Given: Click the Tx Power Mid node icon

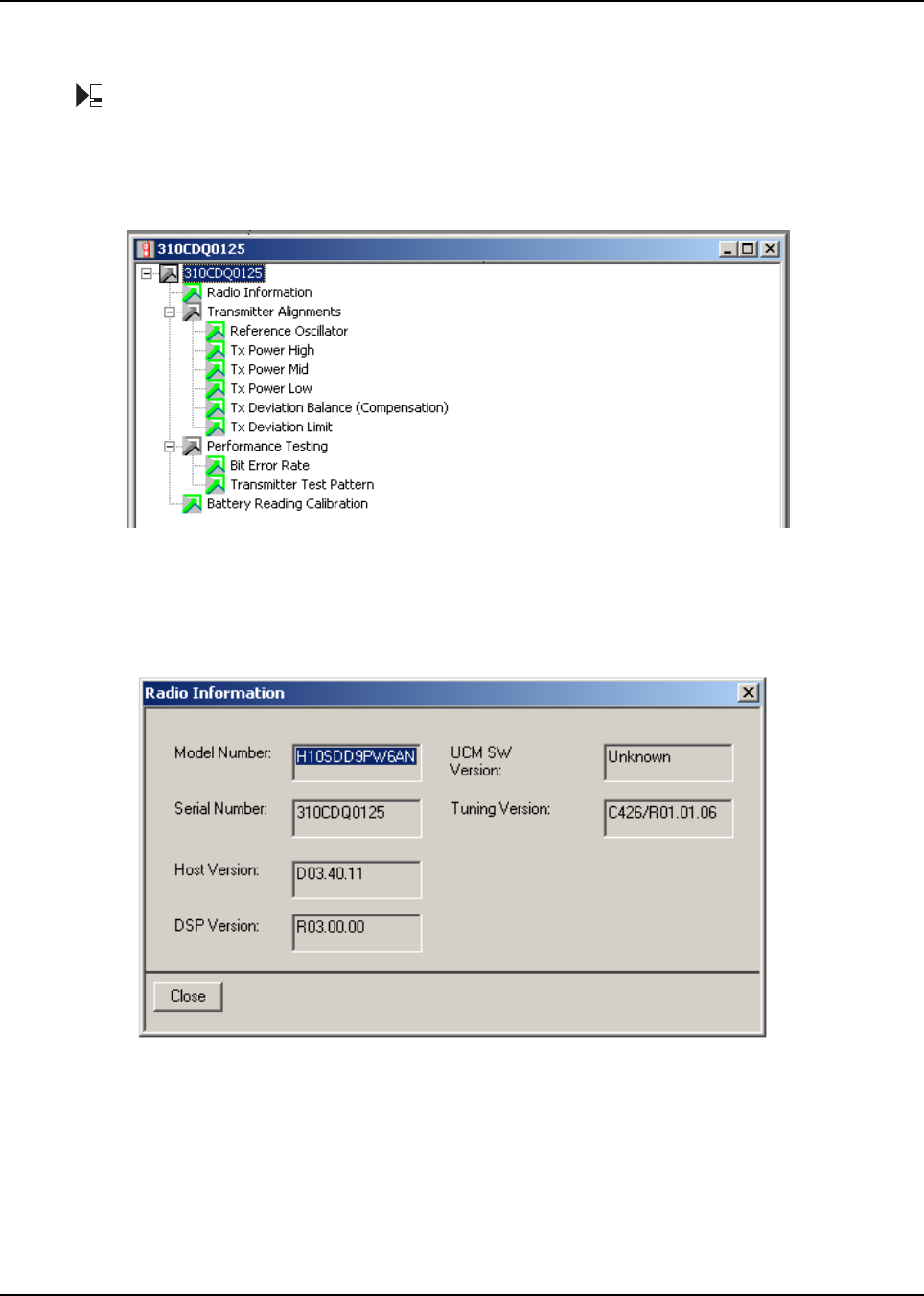Looking at the screenshot, I should point(215,369).
